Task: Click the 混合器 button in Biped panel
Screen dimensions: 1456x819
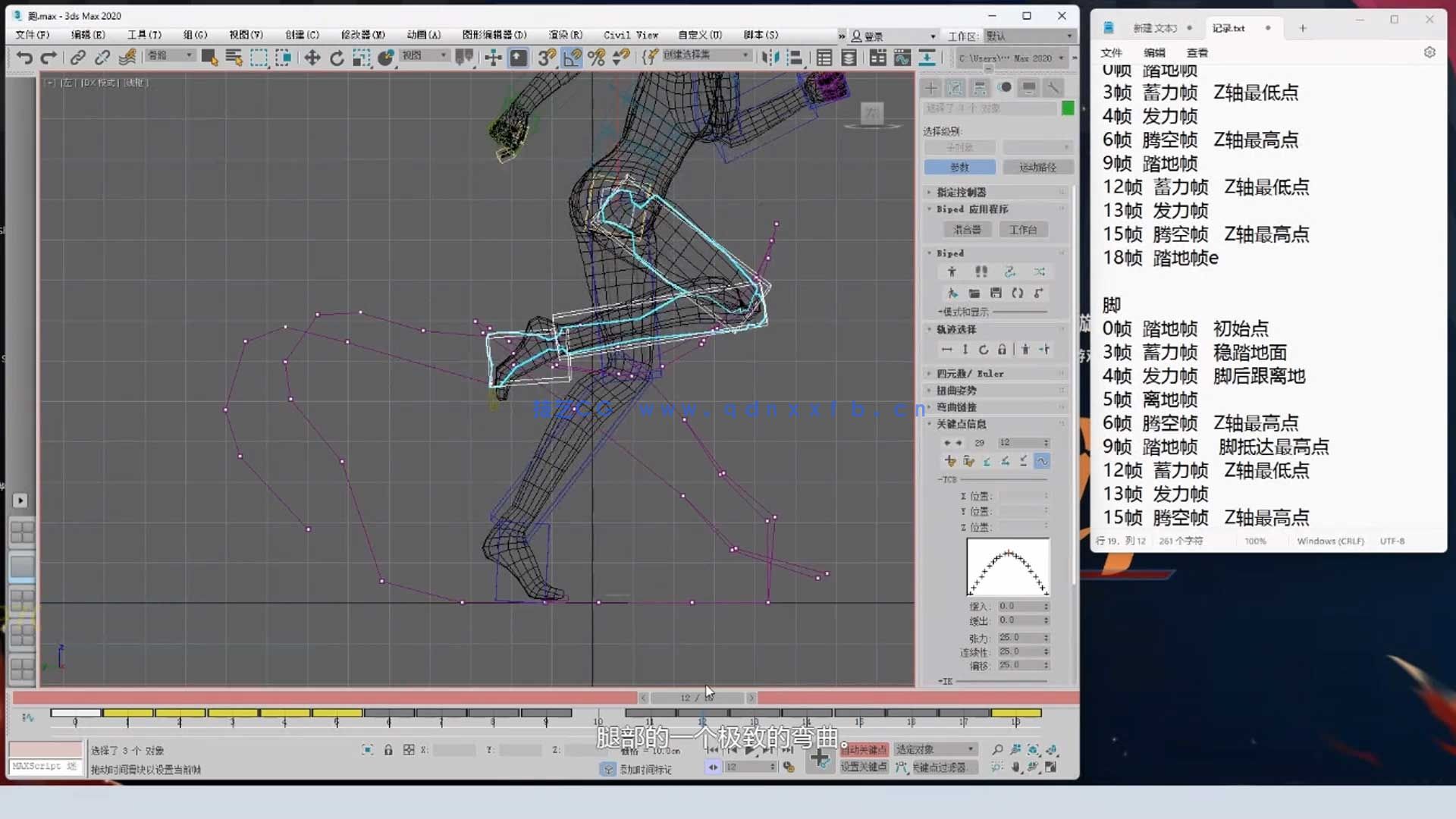Action: pyautogui.click(x=967, y=229)
